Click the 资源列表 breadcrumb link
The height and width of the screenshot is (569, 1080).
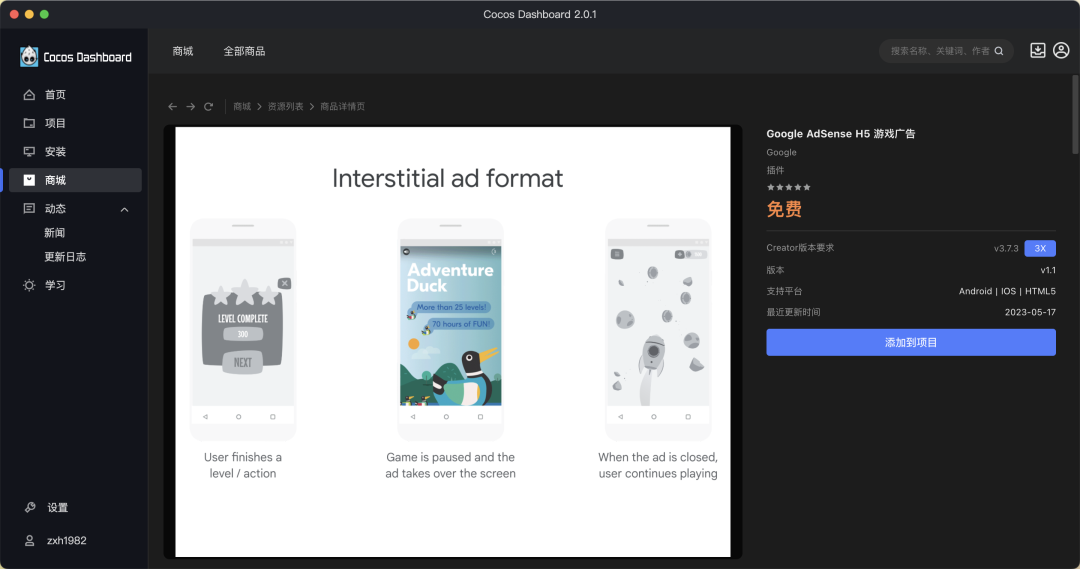(285, 107)
